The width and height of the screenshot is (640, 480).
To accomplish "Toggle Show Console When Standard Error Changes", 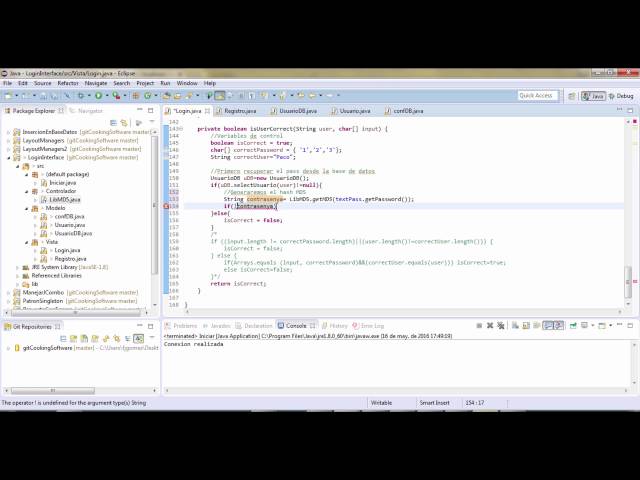I will coord(559,325).
